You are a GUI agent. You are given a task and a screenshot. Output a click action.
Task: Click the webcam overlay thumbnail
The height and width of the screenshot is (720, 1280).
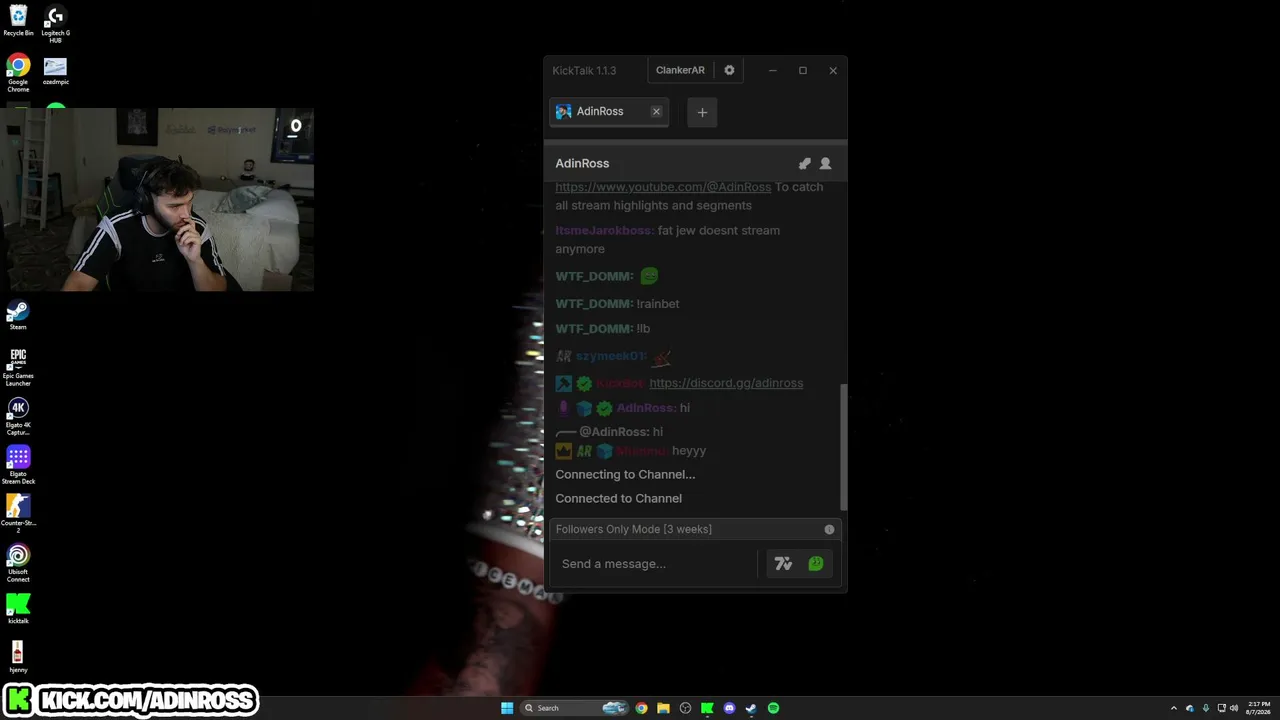[x=158, y=199]
